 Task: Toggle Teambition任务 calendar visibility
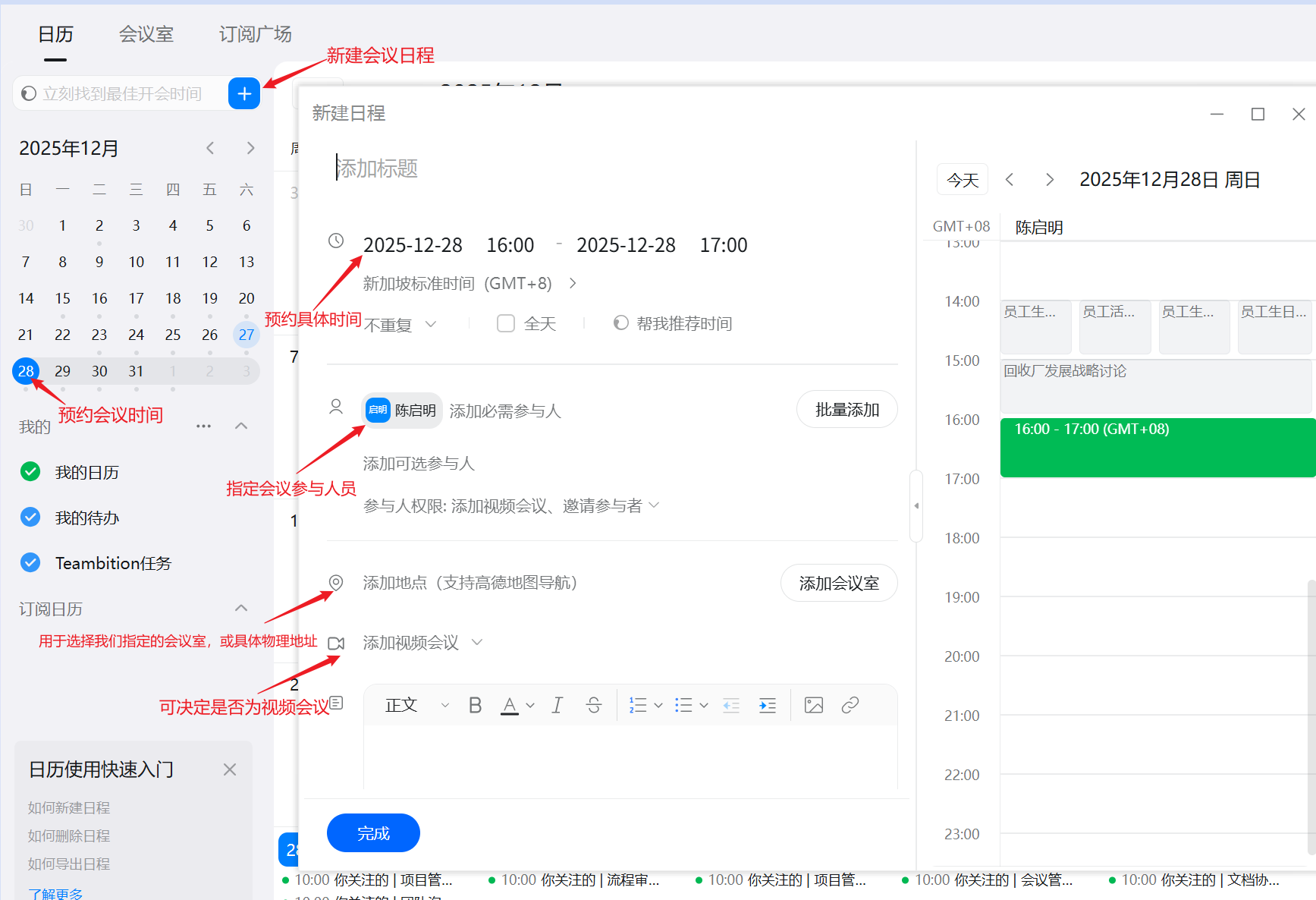(30, 563)
